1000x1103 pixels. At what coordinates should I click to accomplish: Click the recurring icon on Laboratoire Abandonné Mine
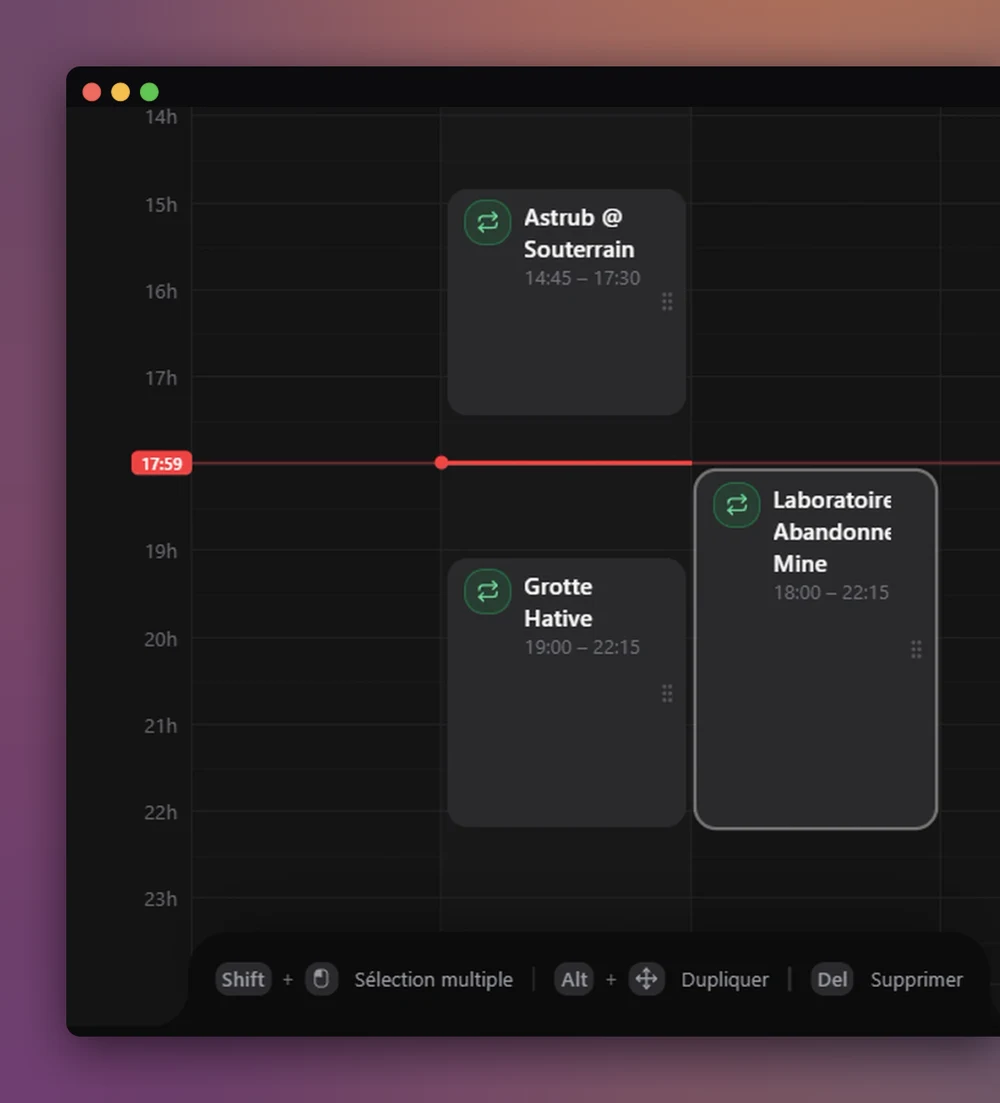pyautogui.click(x=736, y=504)
